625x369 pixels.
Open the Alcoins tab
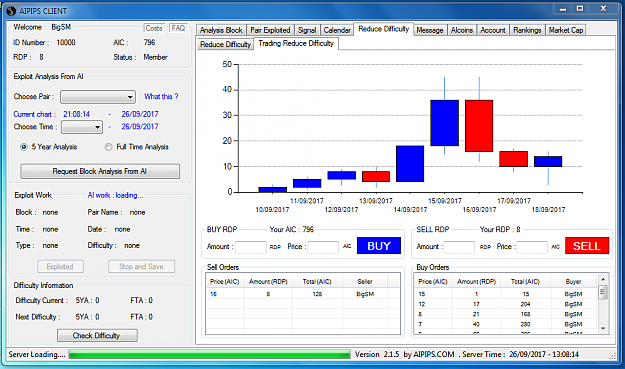[462, 30]
